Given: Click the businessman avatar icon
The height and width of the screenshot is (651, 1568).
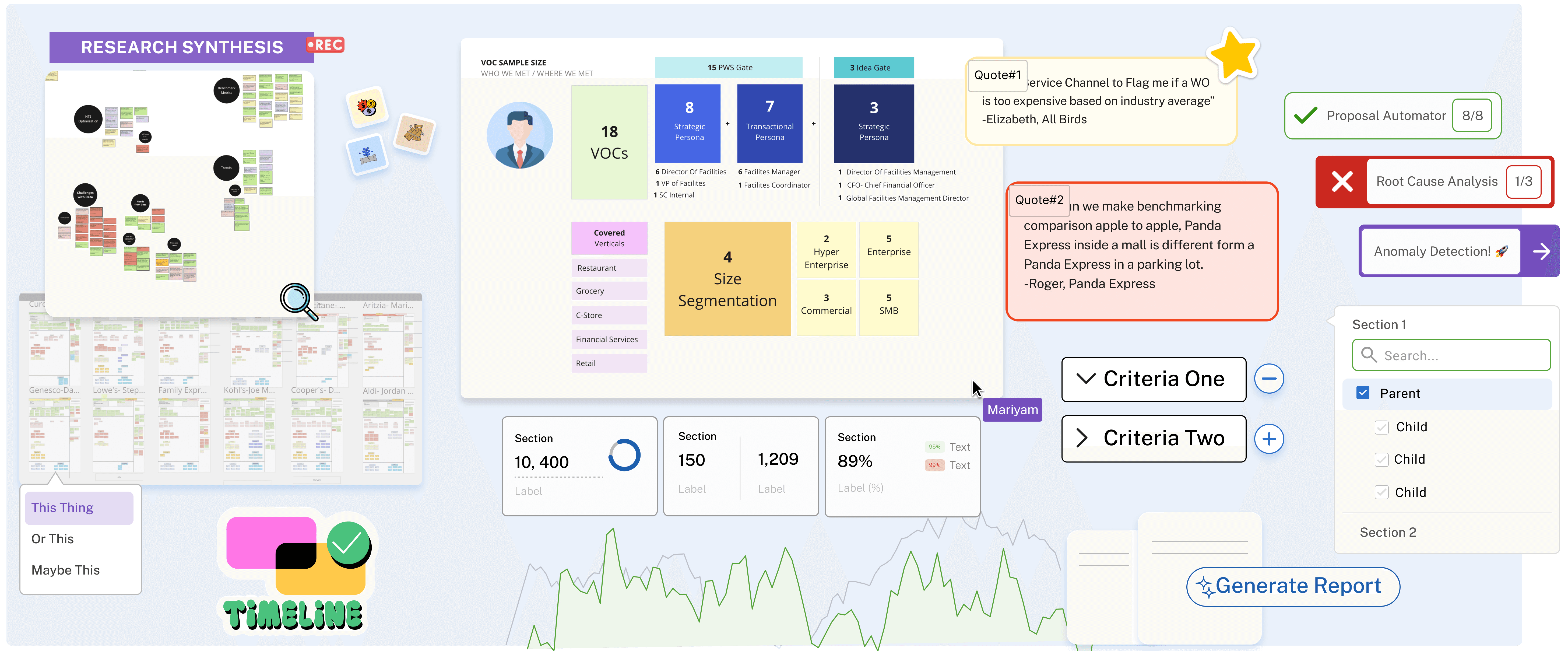Looking at the screenshot, I should pyautogui.click(x=519, y=136).
